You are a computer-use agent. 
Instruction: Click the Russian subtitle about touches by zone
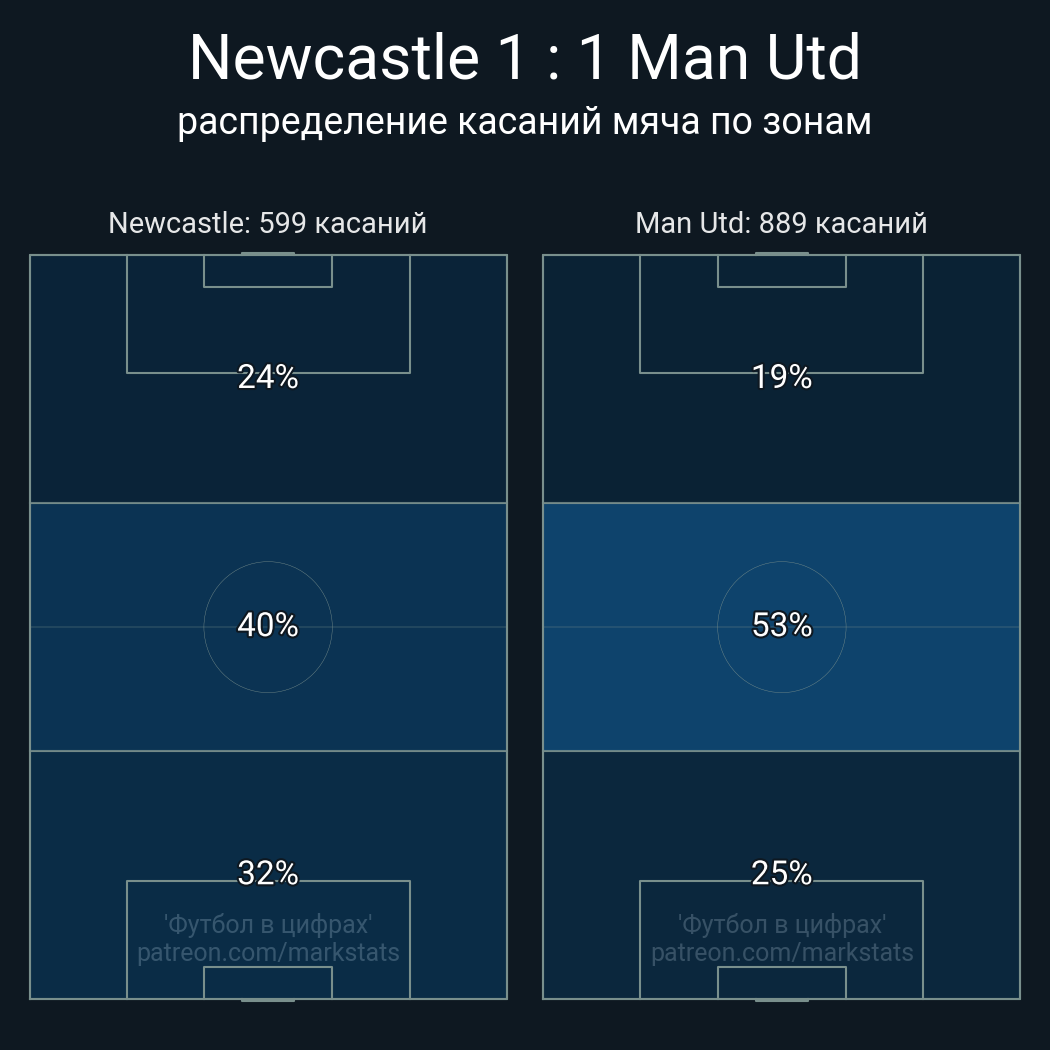tap(524, 121)
